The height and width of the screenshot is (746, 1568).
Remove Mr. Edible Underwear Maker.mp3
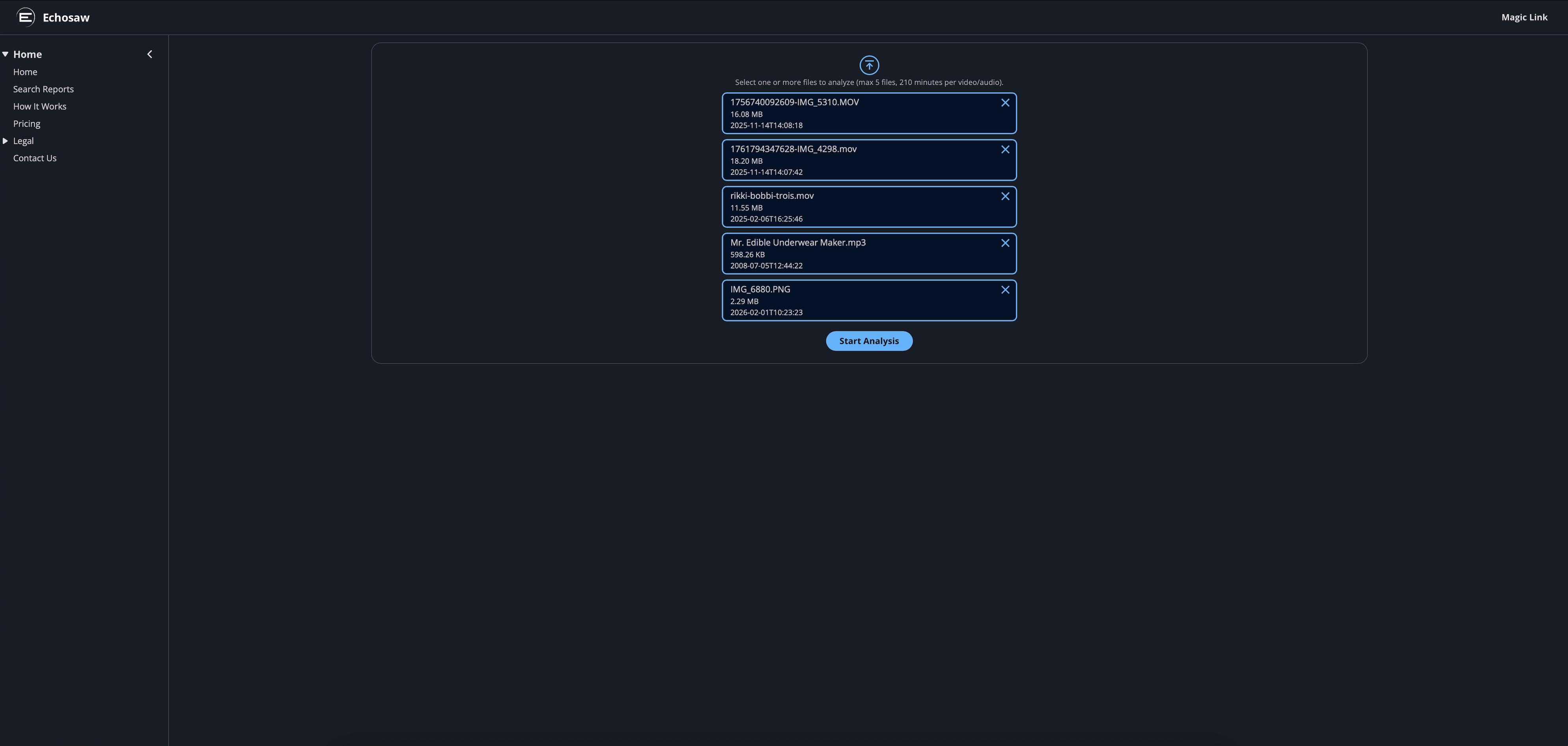click(x=1005, y=243)
